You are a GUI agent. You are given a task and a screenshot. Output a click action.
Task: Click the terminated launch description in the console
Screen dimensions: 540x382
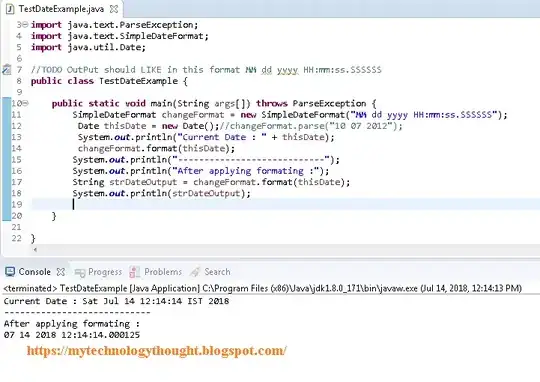263,288
